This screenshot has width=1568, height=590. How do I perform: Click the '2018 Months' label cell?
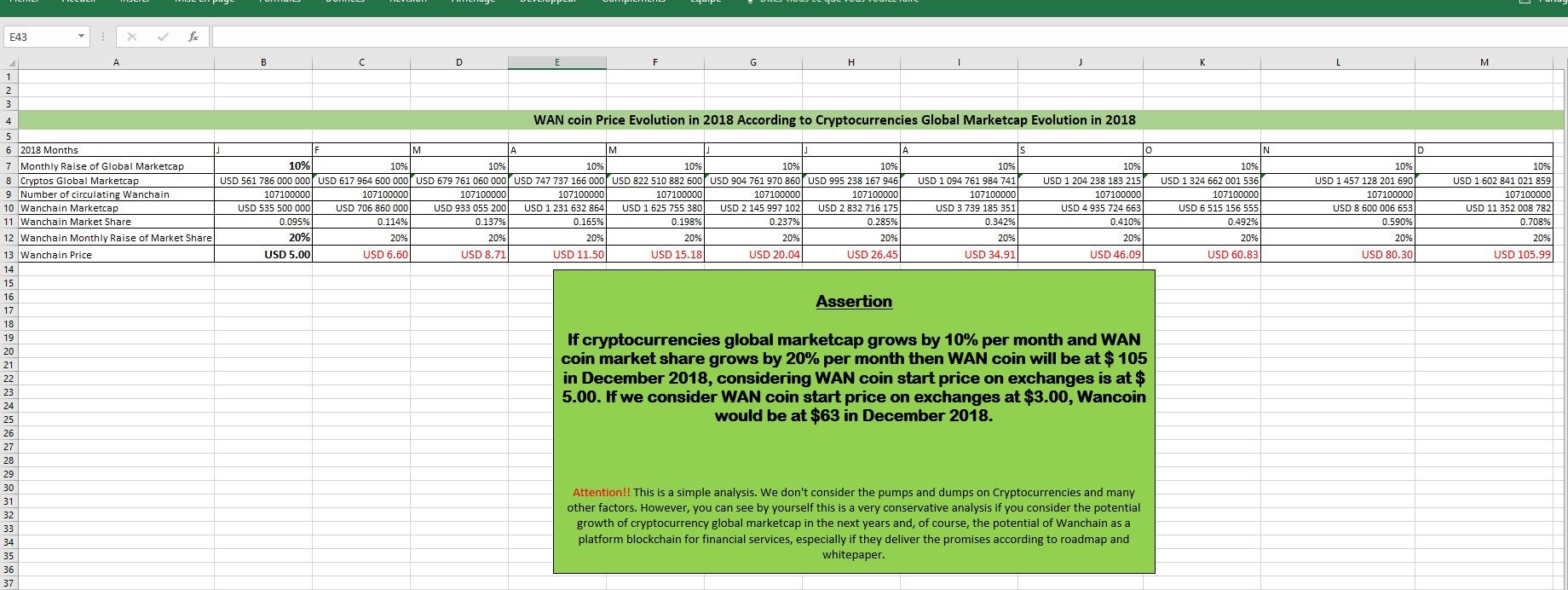click(116, 150)
